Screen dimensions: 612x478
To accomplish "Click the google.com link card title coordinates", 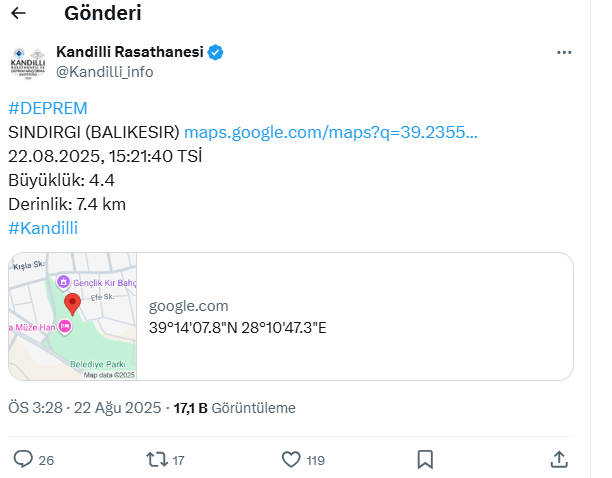I will pyautogui.click(x=237, y=328).
